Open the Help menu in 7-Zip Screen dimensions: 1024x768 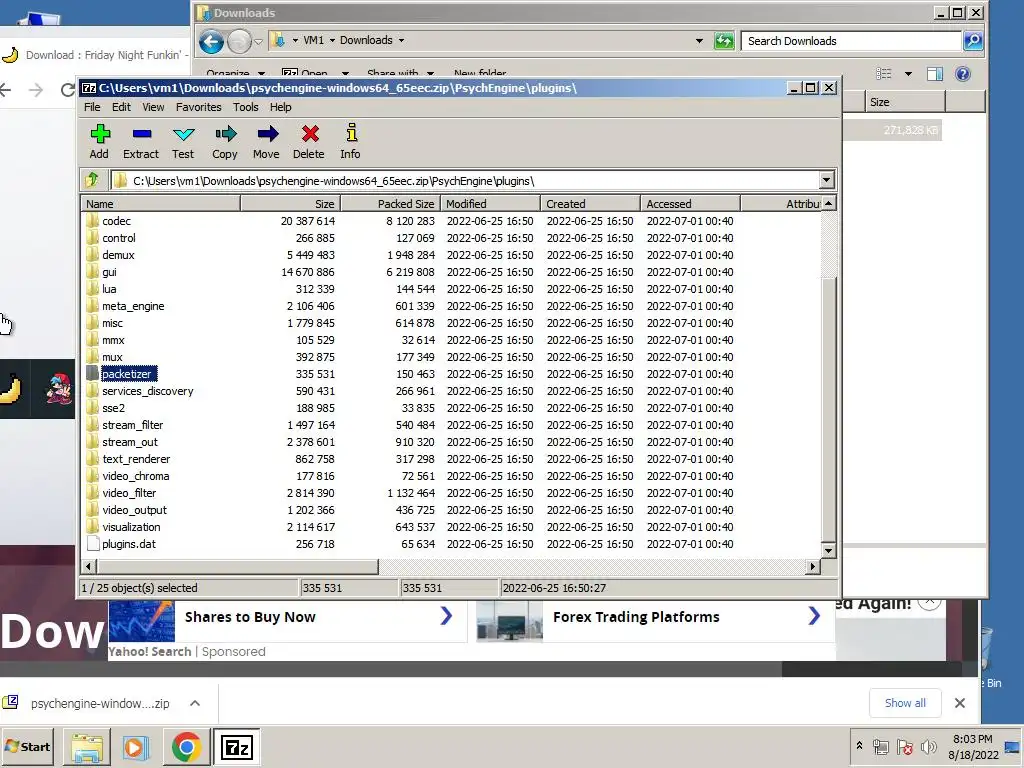pos(281,107)
